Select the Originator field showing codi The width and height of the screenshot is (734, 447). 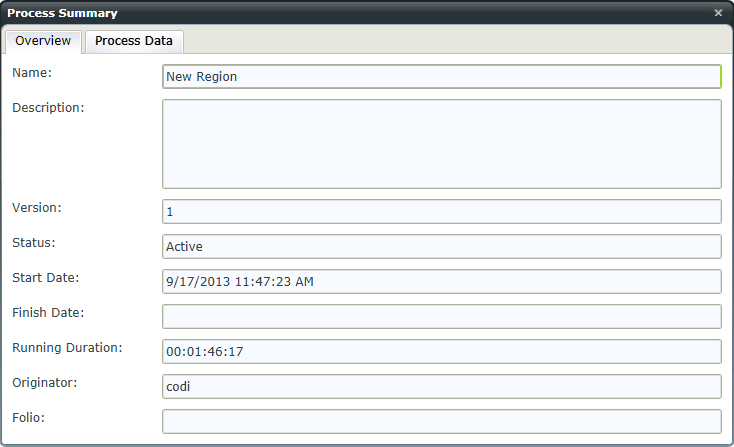441,387
